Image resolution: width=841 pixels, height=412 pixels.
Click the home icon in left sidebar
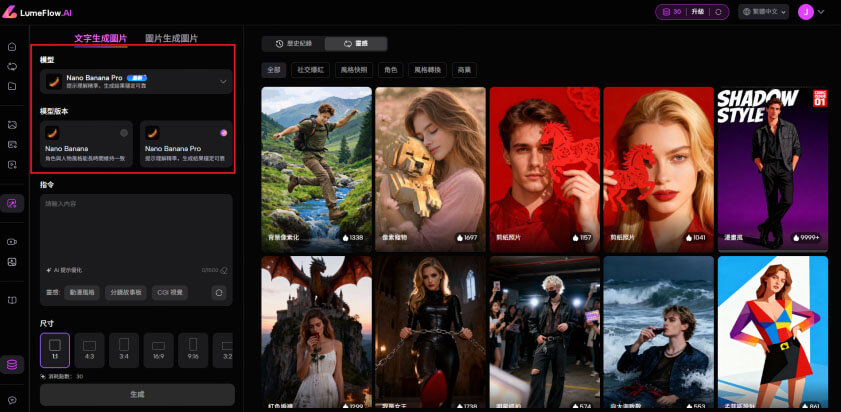(13, 47)
